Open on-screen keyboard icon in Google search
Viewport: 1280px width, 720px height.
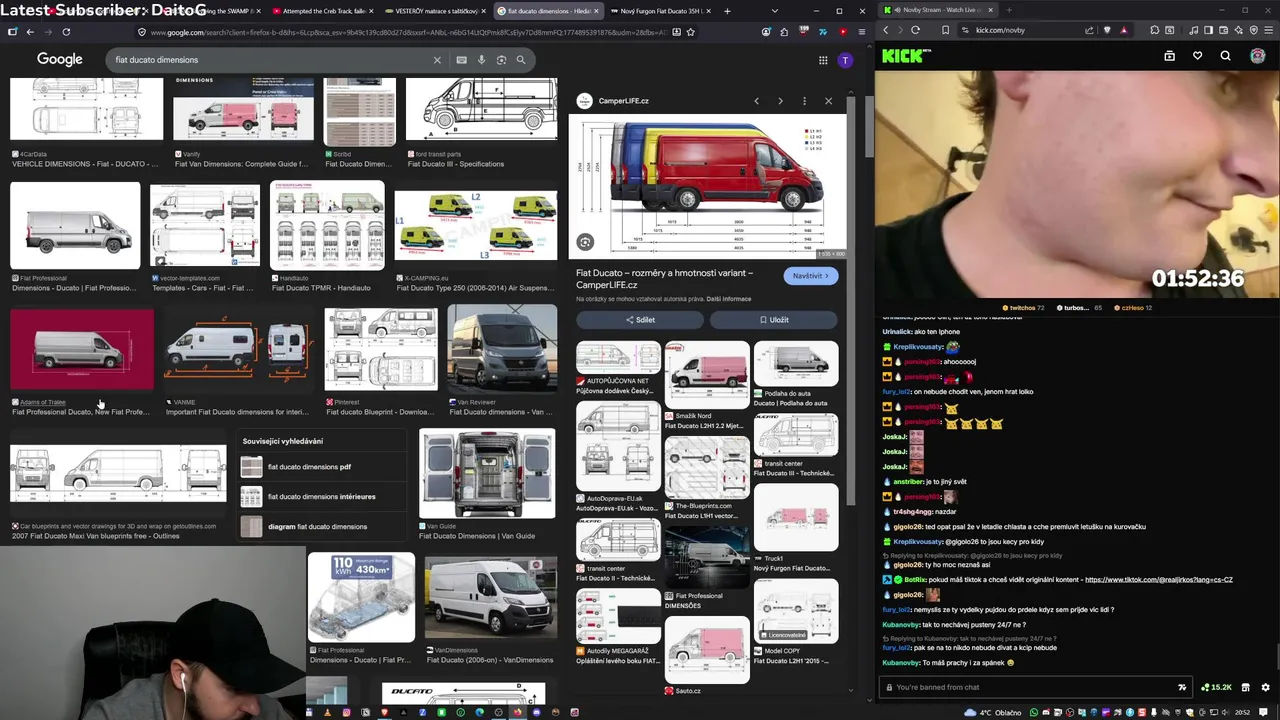click(x=461, y=60)
